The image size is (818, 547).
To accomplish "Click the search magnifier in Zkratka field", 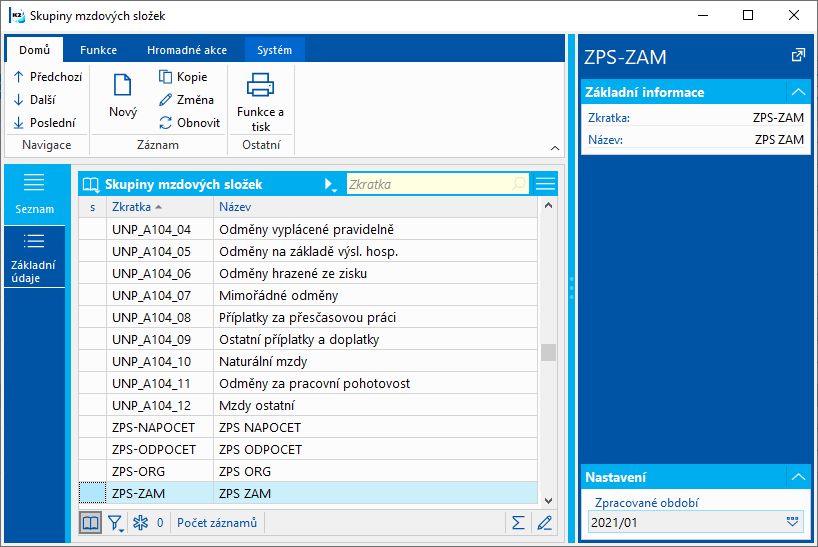I will (x=519, y=184).
